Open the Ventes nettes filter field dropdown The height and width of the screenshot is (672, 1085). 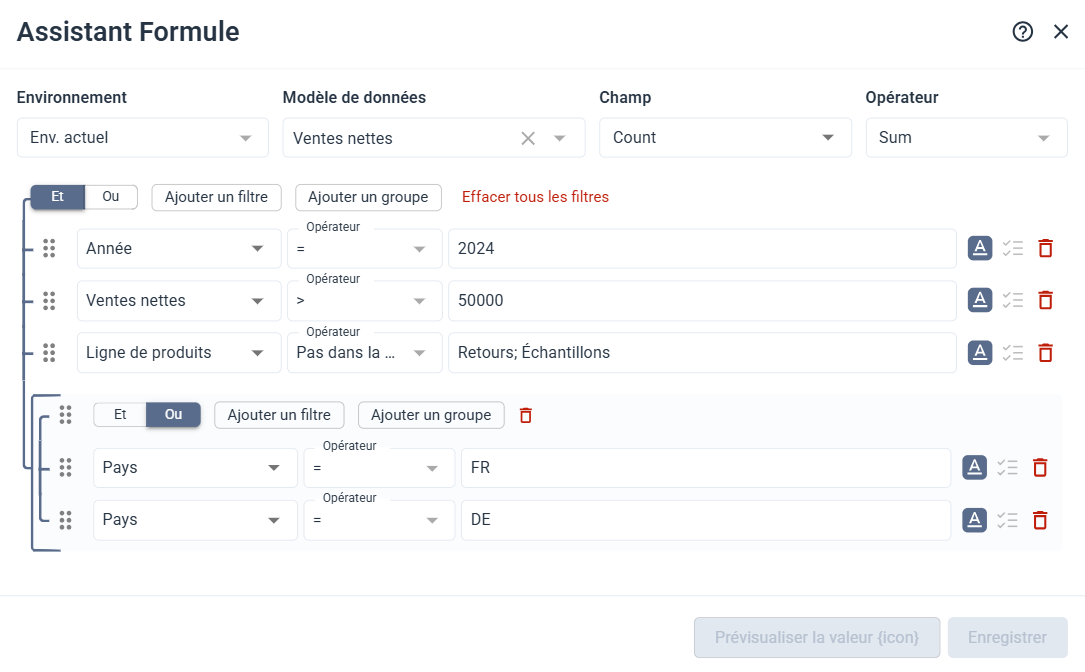(x=179, y=300)
